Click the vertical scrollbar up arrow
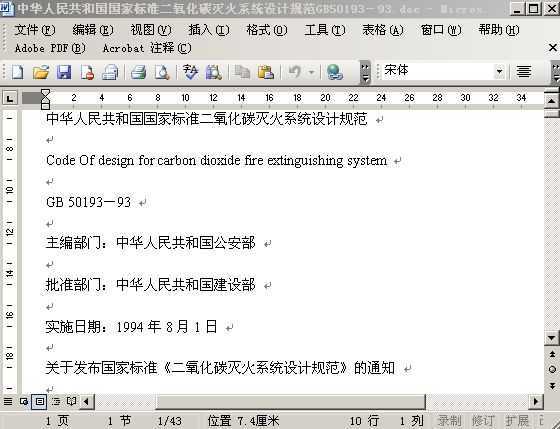 [552, 101]
